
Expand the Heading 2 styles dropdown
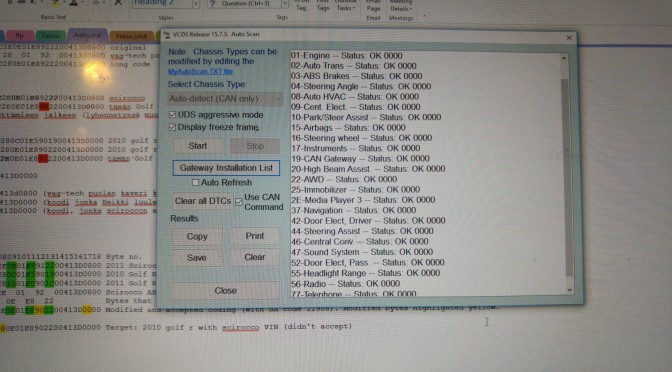[196, 4]
